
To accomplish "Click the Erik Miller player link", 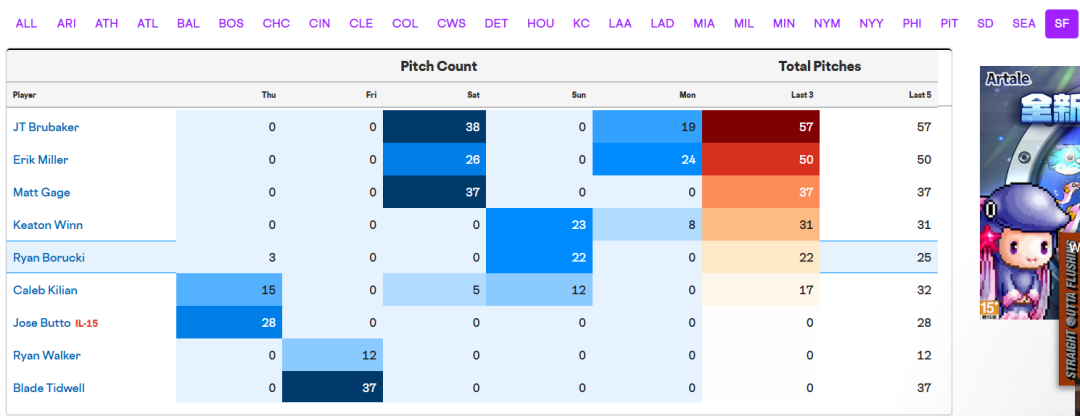I will 40,160.
